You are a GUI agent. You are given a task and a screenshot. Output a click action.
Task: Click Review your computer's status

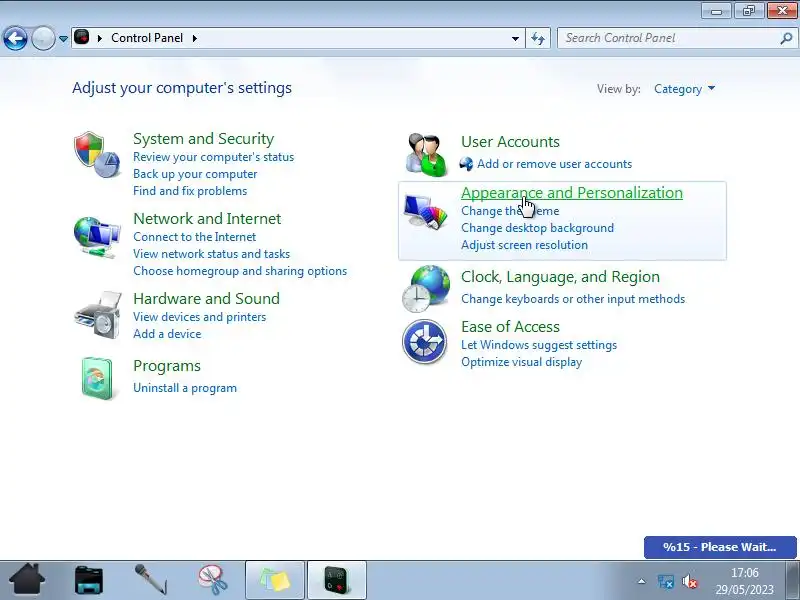coord(213,157)
